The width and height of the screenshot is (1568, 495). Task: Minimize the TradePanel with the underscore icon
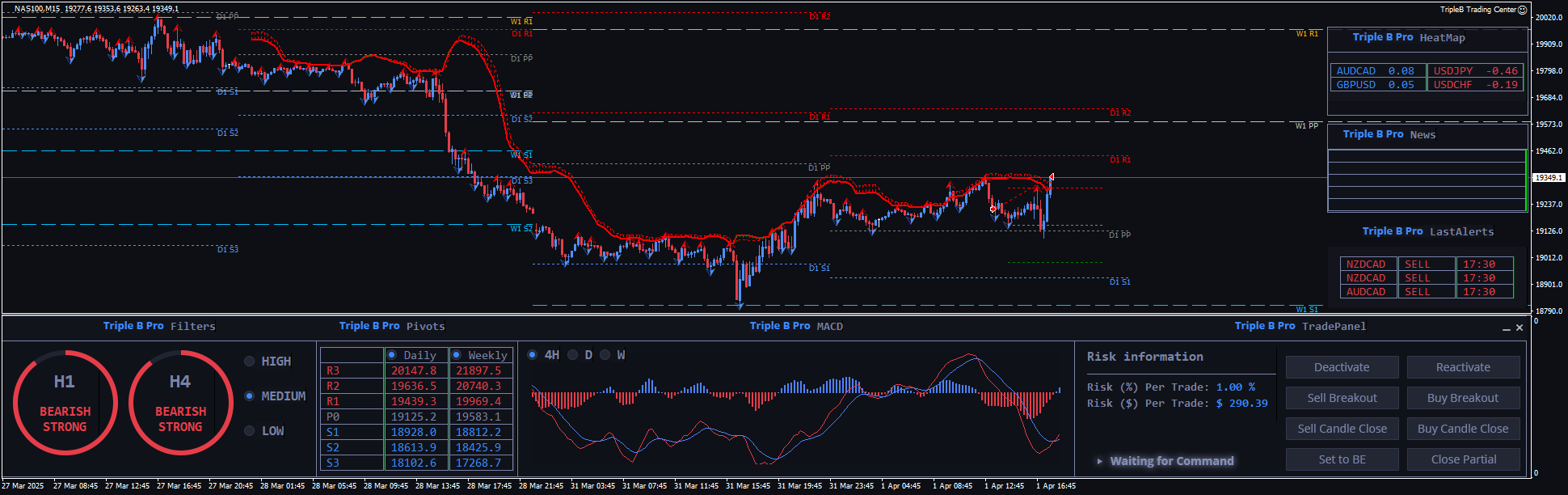tap(1507, 328)
